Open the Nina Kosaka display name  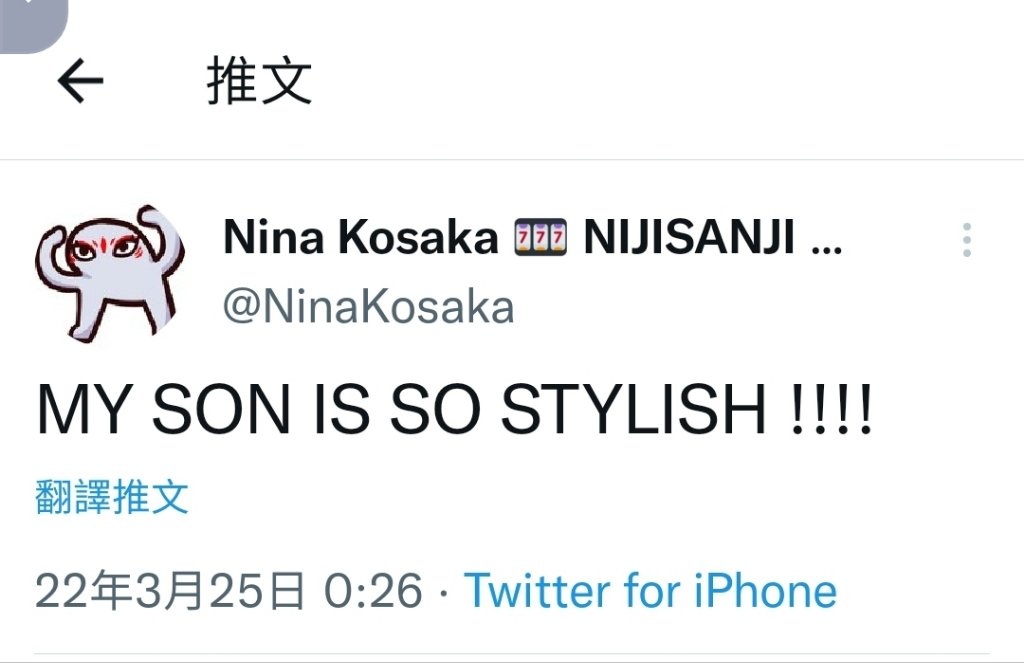pyautogui.click(x=360, y=238)
